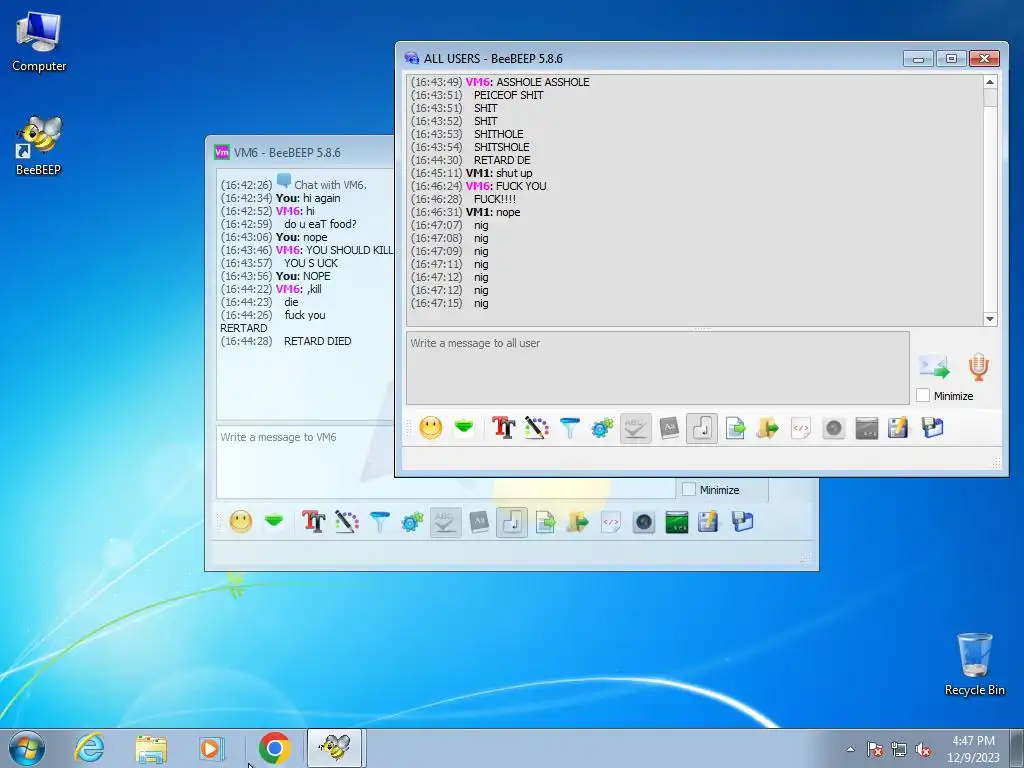Launch Internet Explorer from taskbar
Viewport: 1024px width, 768px height.
[89, 748]
